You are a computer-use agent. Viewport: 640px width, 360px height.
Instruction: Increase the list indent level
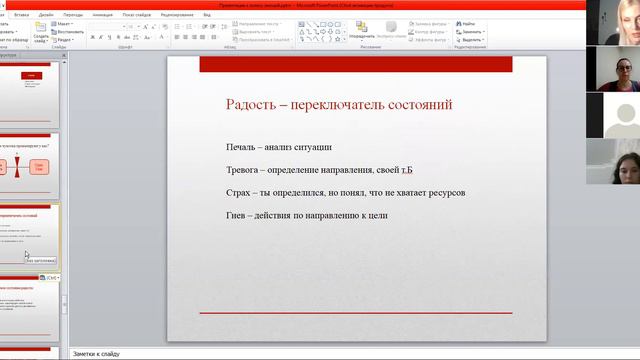[213, 27]
